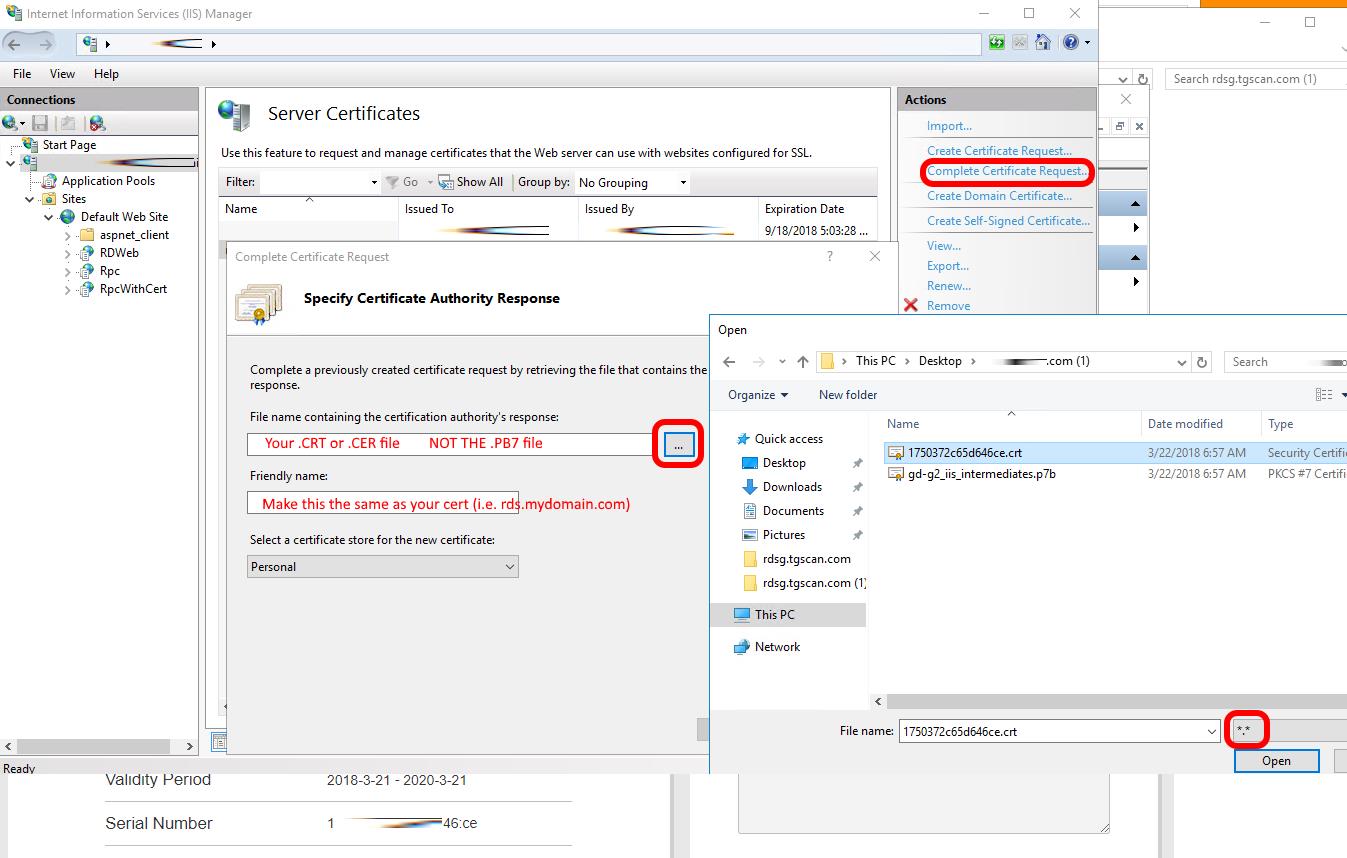The image size is (1347, 858).
Task: Open the Group by No Grouping dropdown
Action: coord(632,182)
